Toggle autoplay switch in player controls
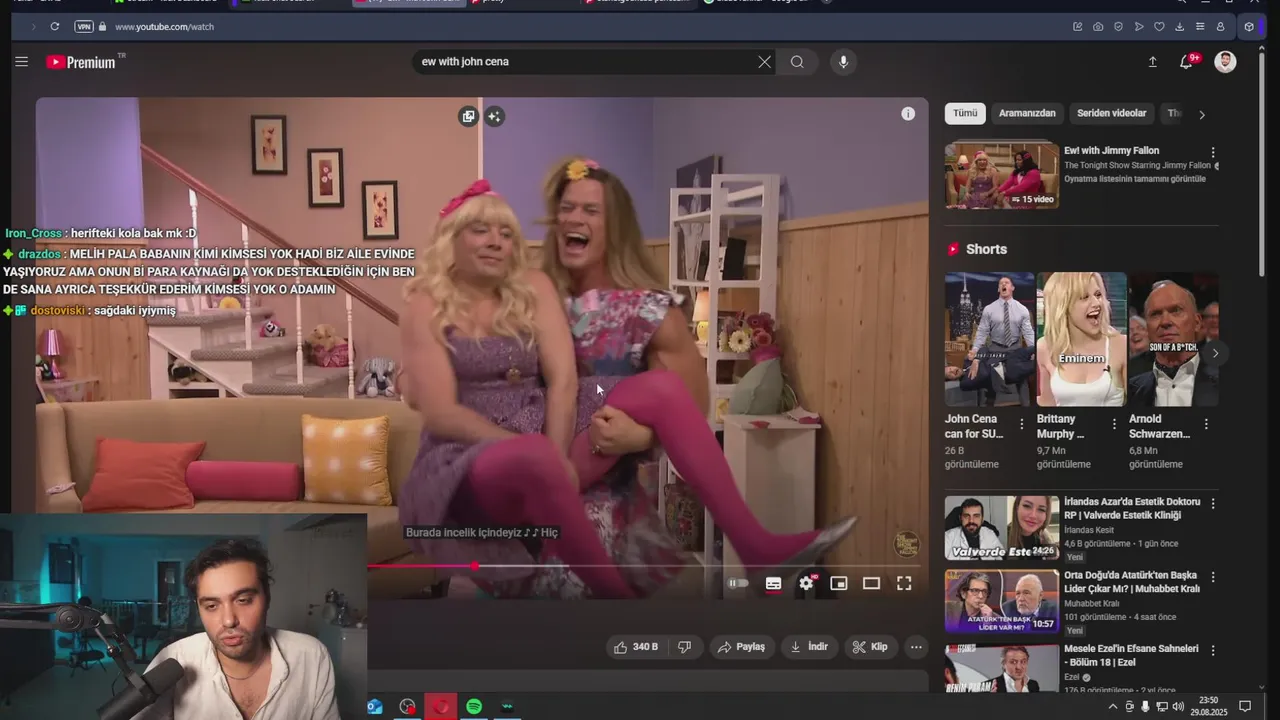This screenshot has width=1280, height=720. [x=738, y=583]
